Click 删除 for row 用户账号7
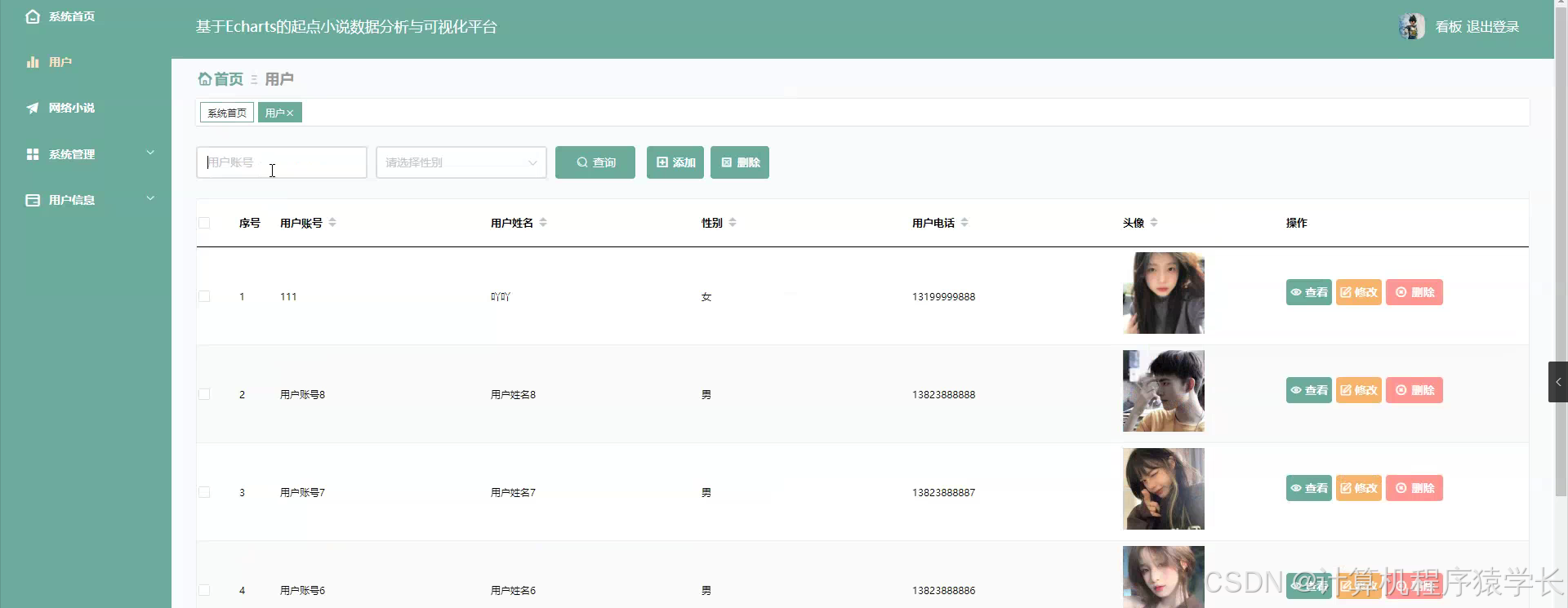This screenshot has height=608, width=1568. point(1414,488)
